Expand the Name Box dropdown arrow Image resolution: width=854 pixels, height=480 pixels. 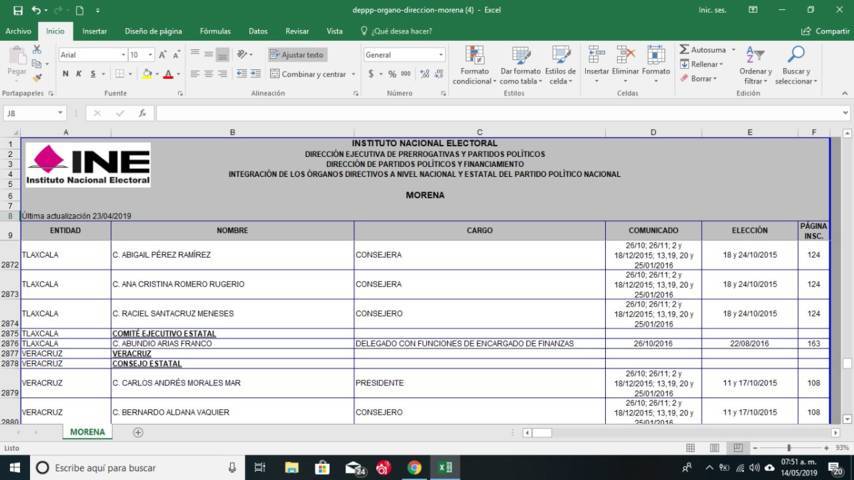(x=60, y=113)
